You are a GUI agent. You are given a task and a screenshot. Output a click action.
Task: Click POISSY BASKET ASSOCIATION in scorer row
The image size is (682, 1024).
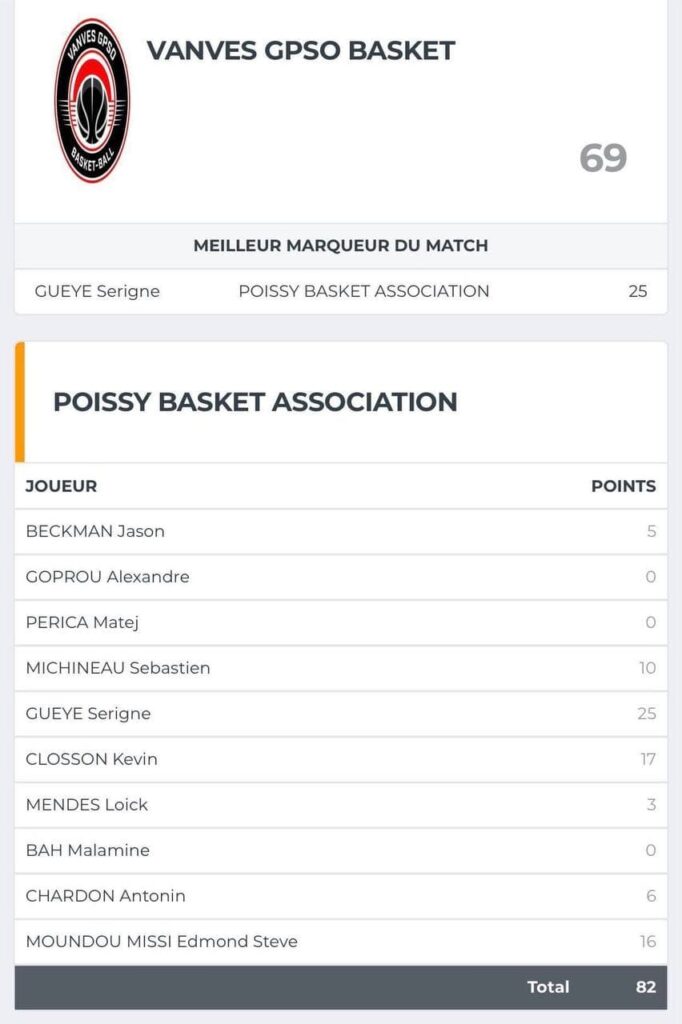click(364, 291)
